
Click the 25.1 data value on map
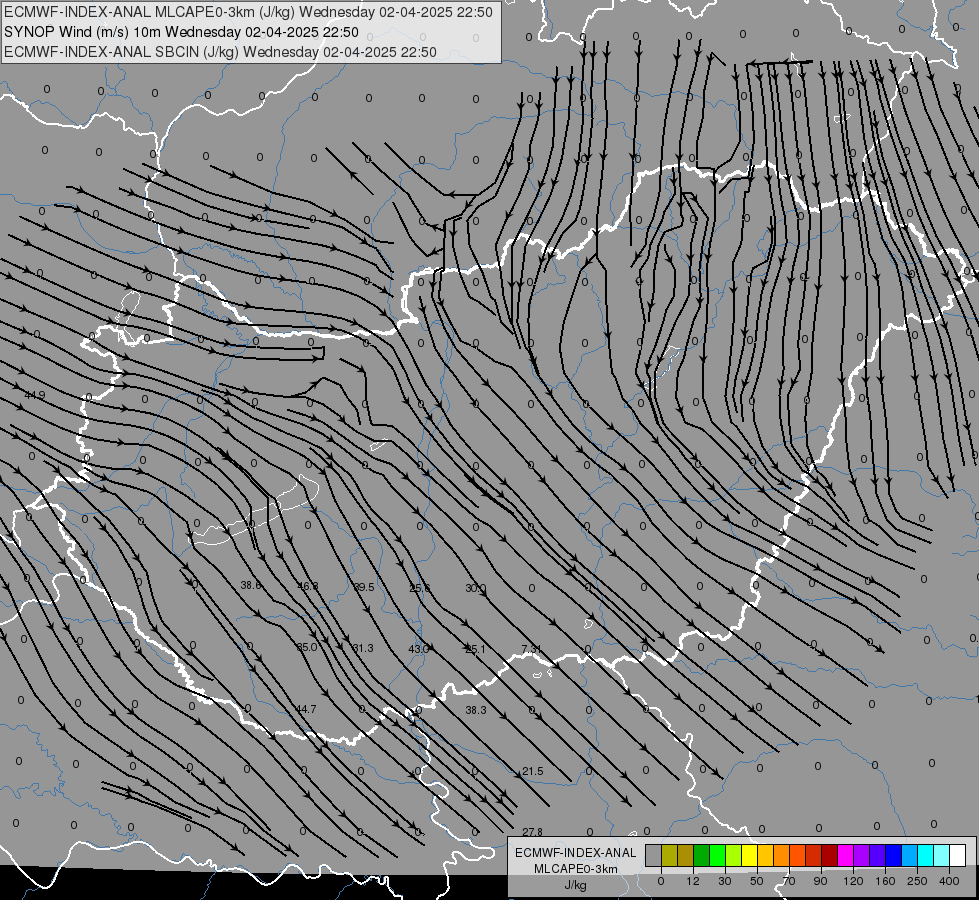475,649
